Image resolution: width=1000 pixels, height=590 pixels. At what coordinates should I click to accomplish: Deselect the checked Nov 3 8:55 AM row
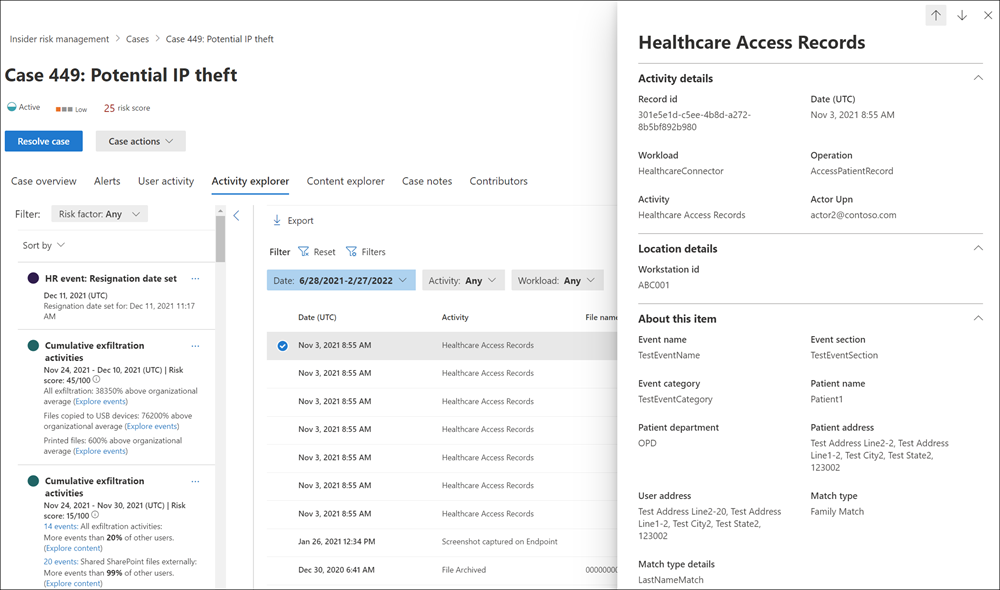283,346
